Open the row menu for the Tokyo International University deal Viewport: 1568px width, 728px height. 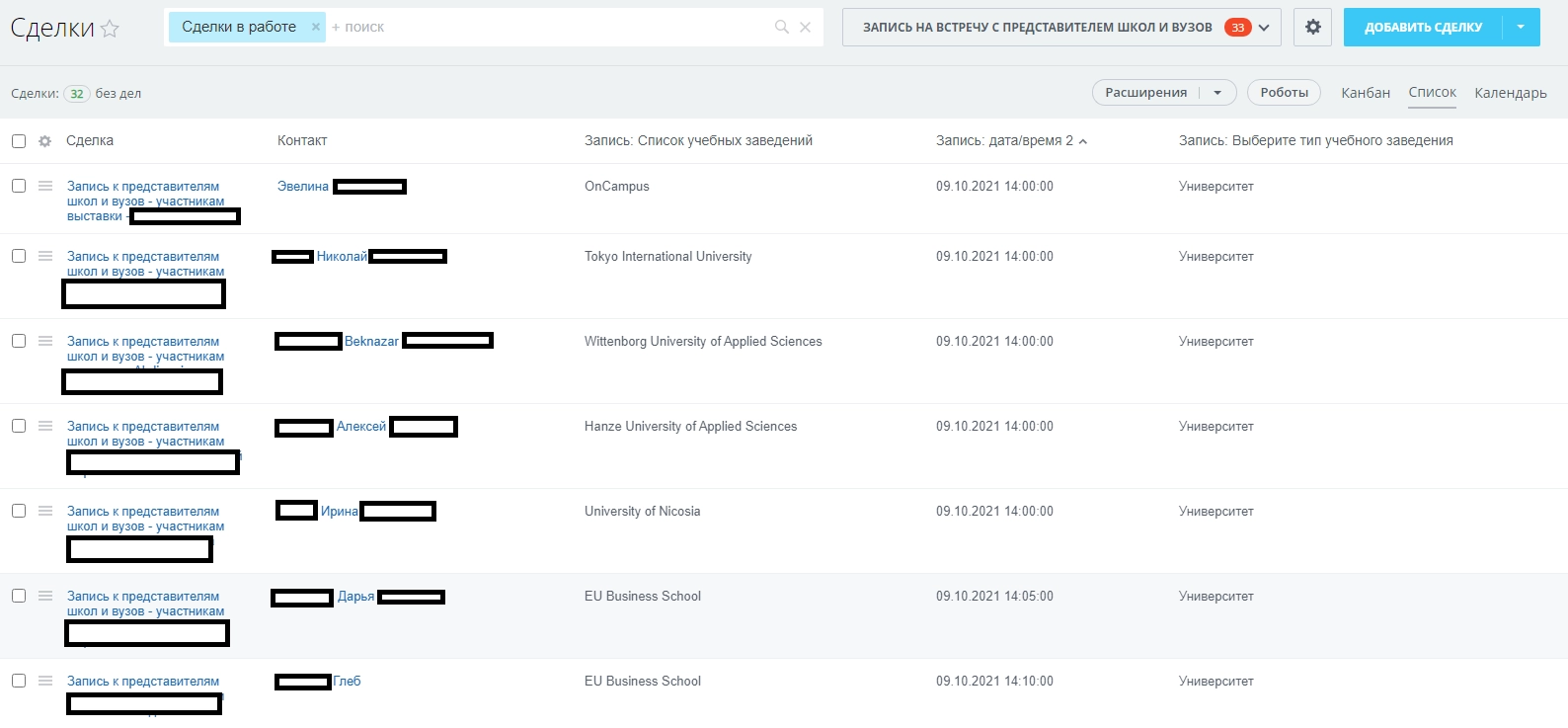(x=45, y=256)
